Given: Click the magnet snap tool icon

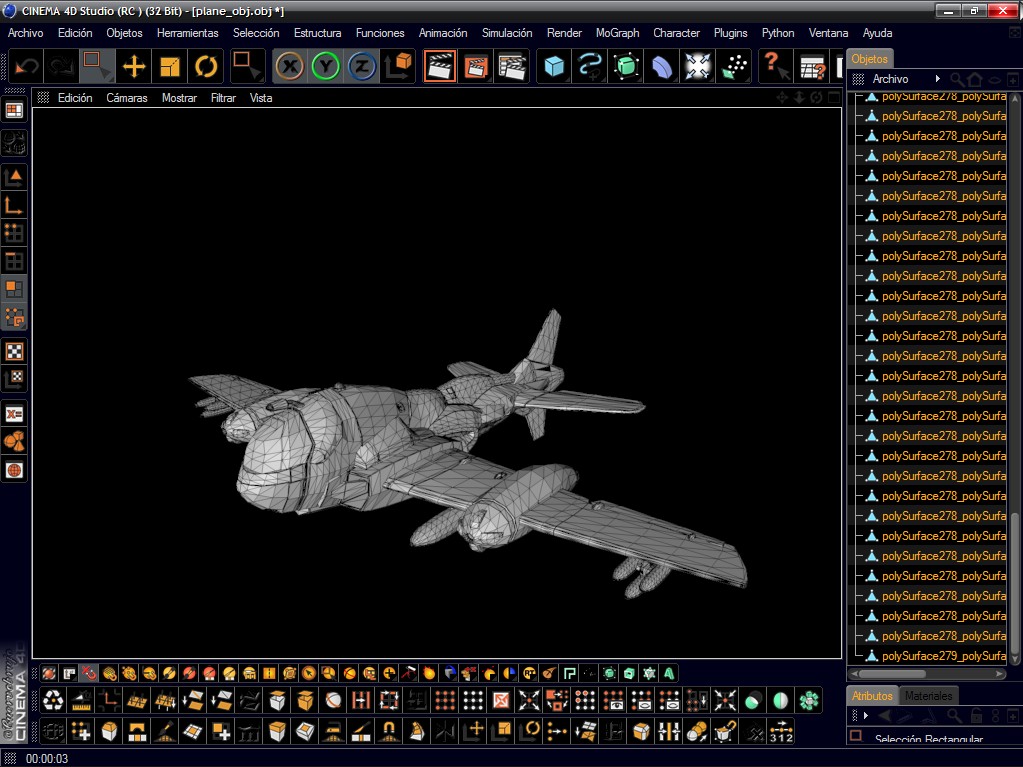Looking at the screenshot, I should pos(389,731).
